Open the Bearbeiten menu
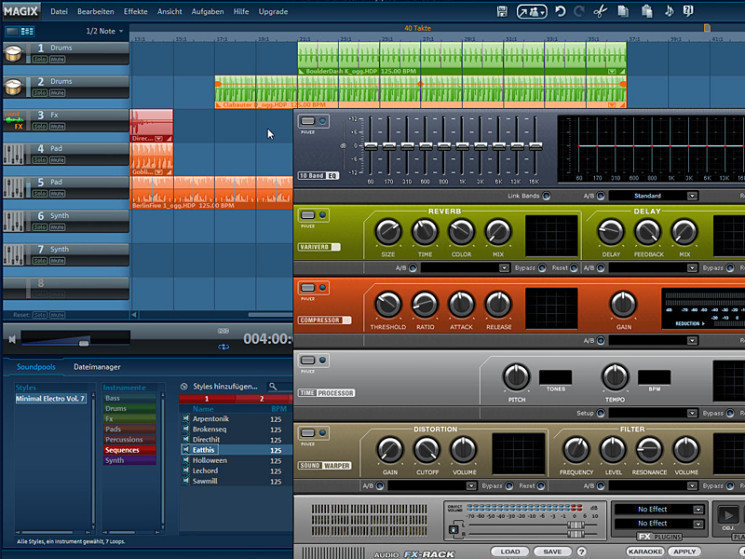The width and height of the screenshot is (745, 559). tap(96, 11)
